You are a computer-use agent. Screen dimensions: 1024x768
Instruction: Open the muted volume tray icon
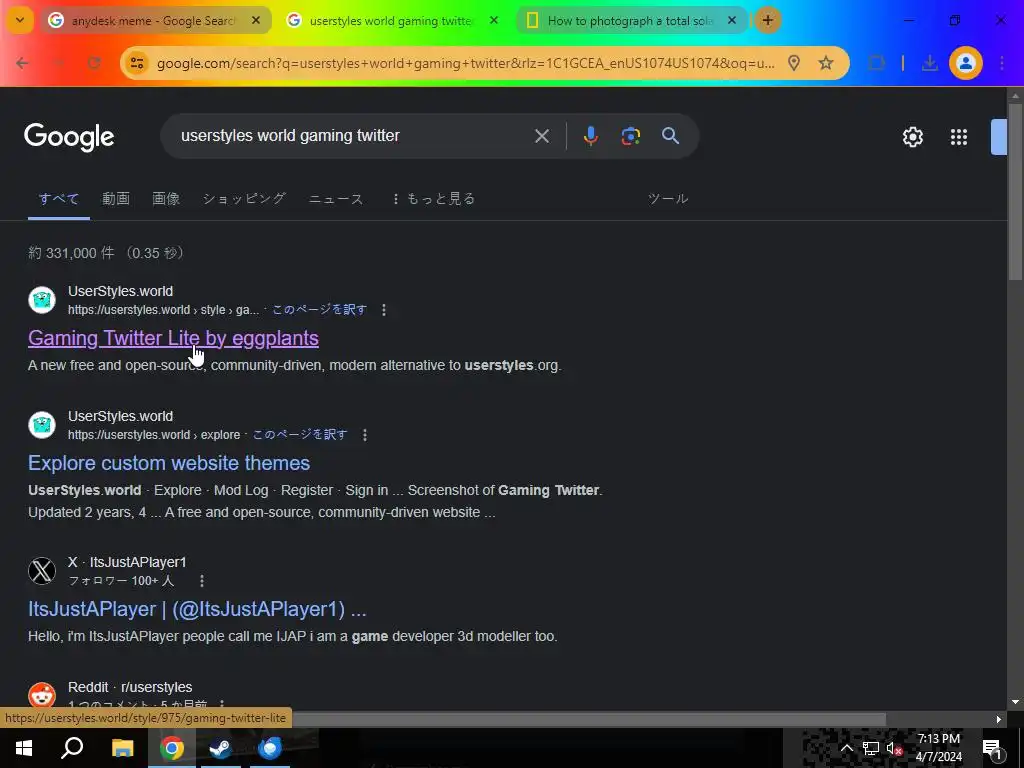[x=894, y=748]
